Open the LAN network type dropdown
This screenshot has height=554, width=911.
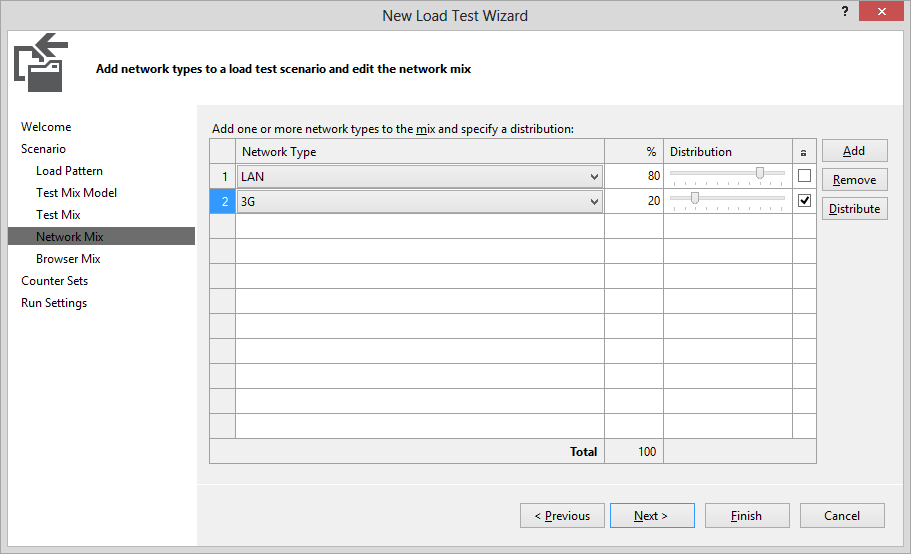594,177
